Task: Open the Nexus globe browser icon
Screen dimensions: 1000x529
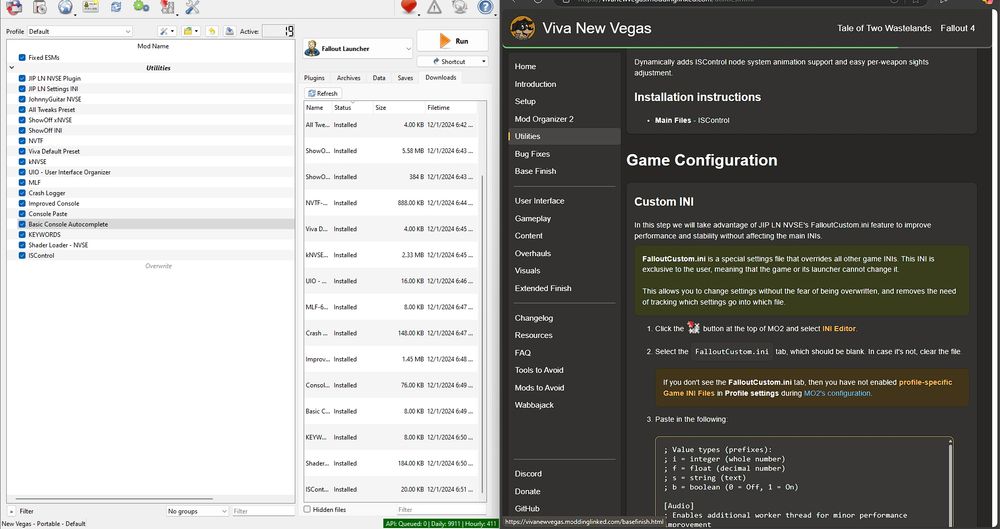Action: tap(65, 7)
